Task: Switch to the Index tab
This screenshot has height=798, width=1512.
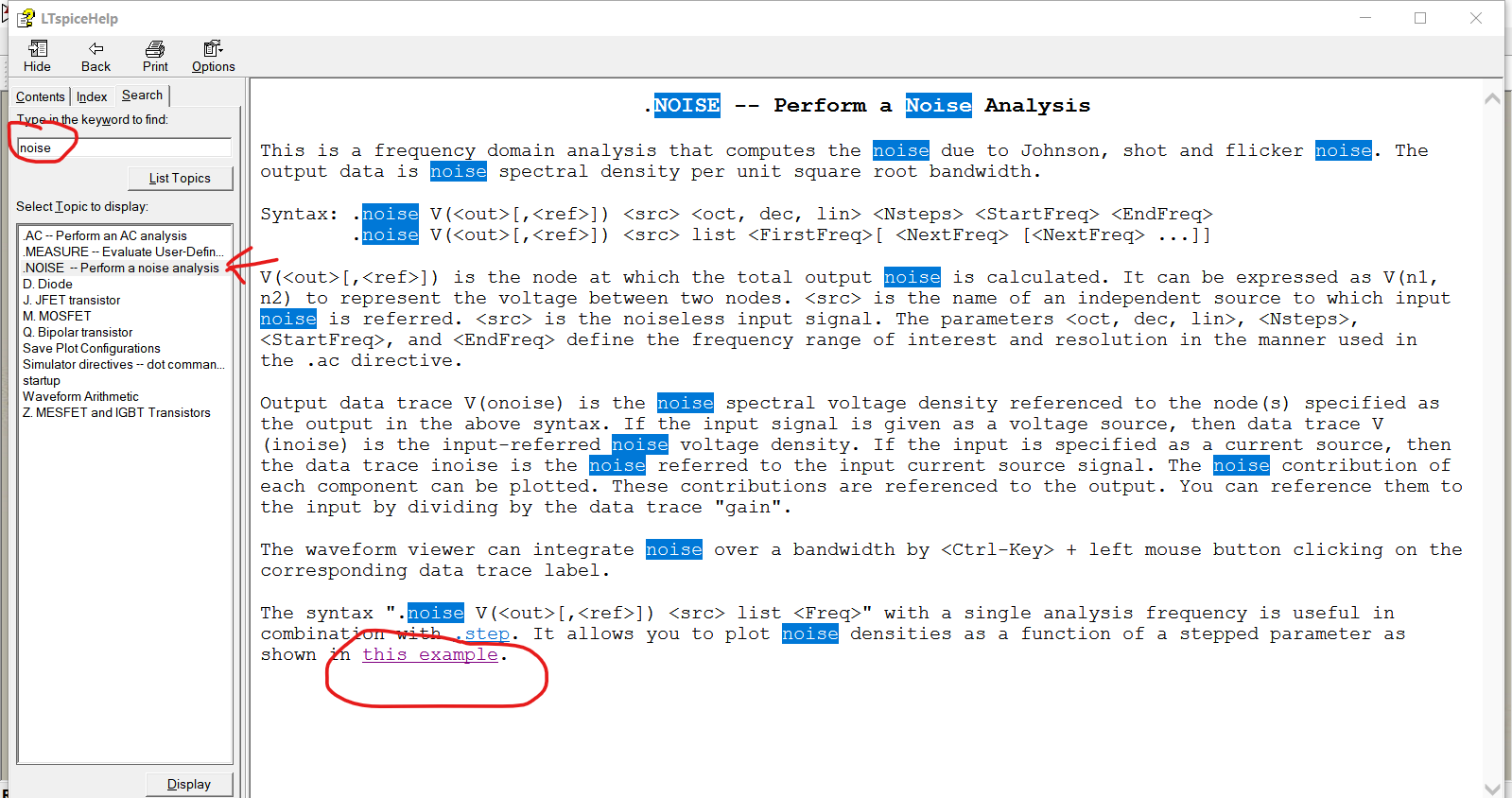Action: point(92,96)
